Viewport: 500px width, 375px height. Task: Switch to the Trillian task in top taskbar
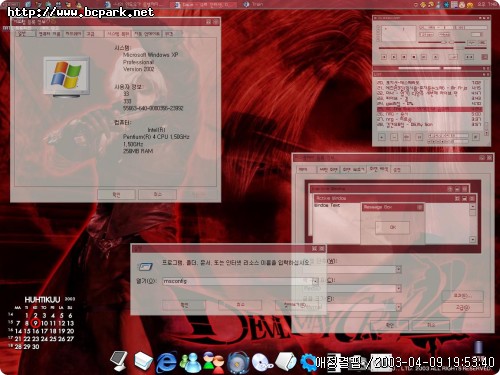[x=254, y=4]
